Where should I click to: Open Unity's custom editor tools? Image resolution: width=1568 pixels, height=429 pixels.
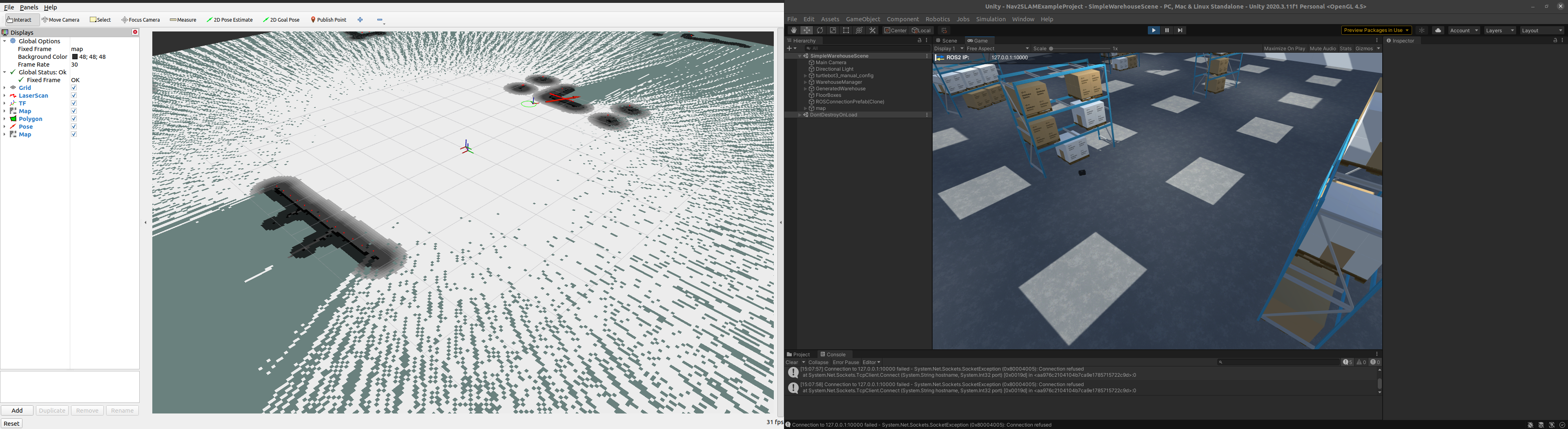(x=872, y=30)
